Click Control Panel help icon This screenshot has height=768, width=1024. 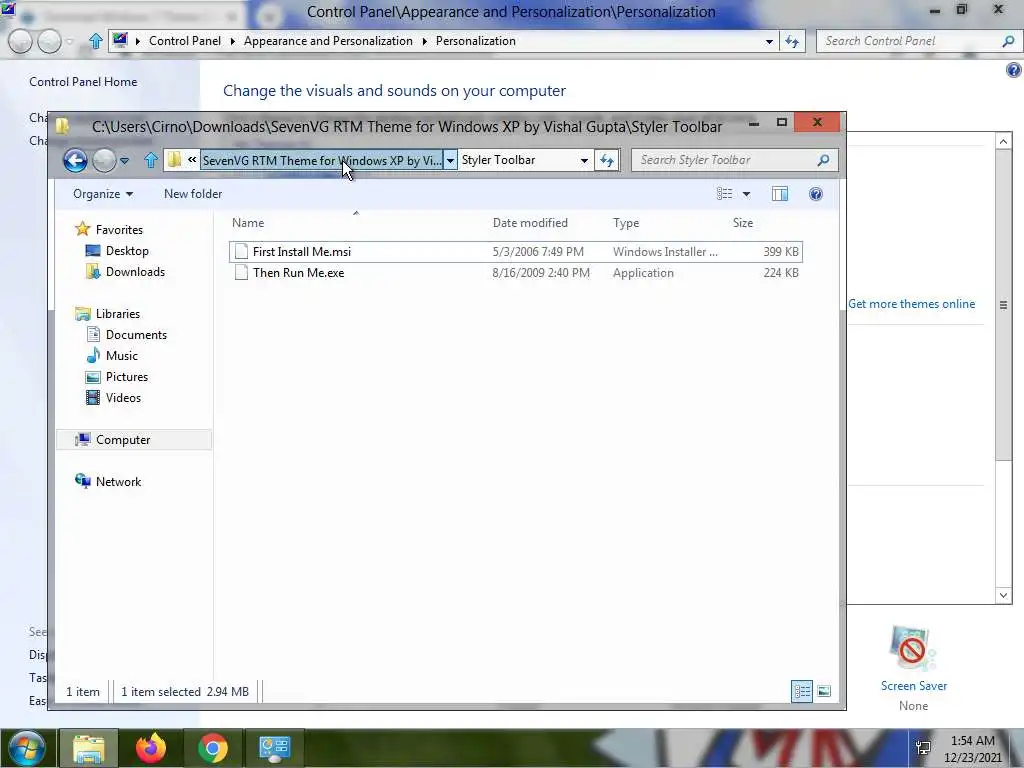(x=1014, y=70)
